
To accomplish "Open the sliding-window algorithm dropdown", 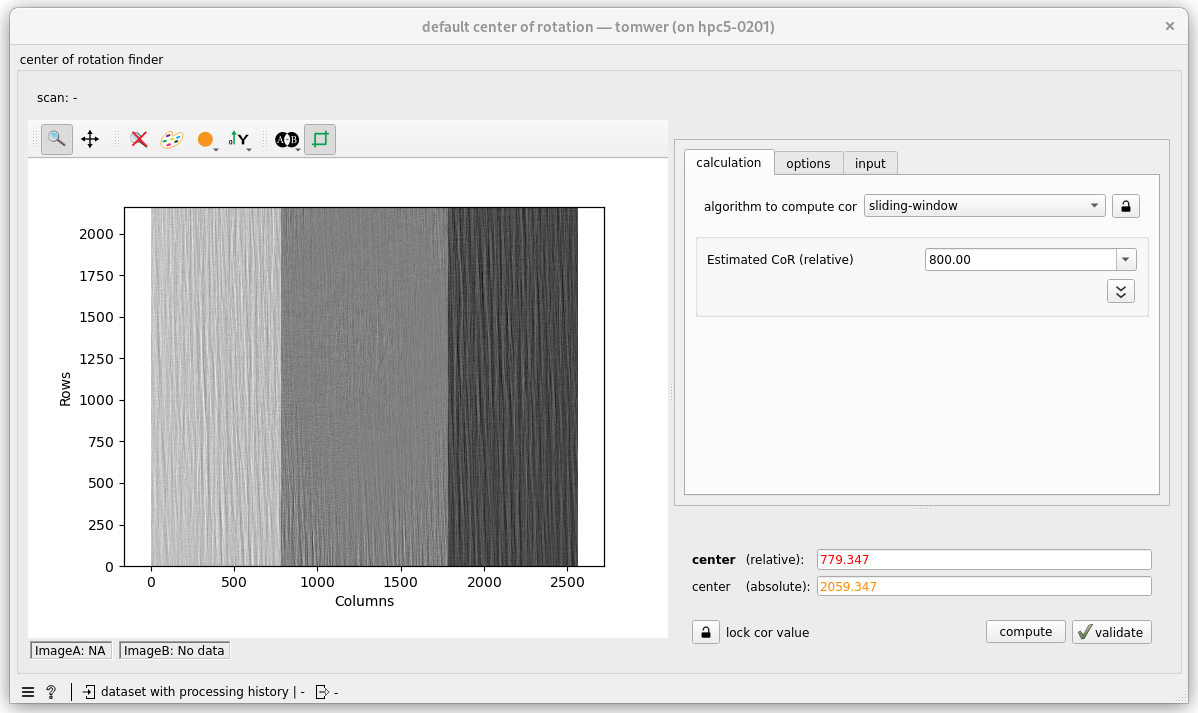I will [x=984, y=206].
